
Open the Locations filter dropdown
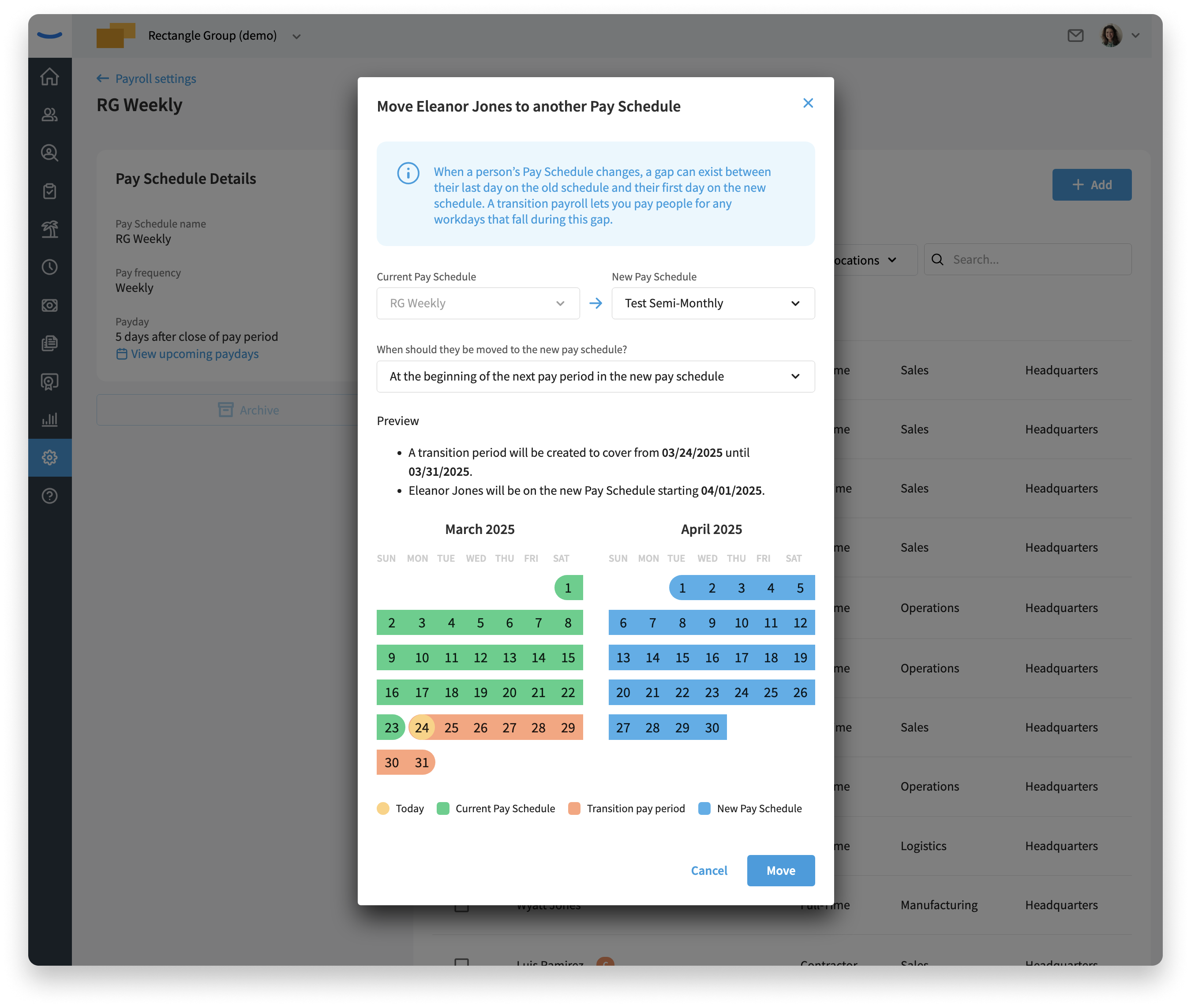coord(875,260)
